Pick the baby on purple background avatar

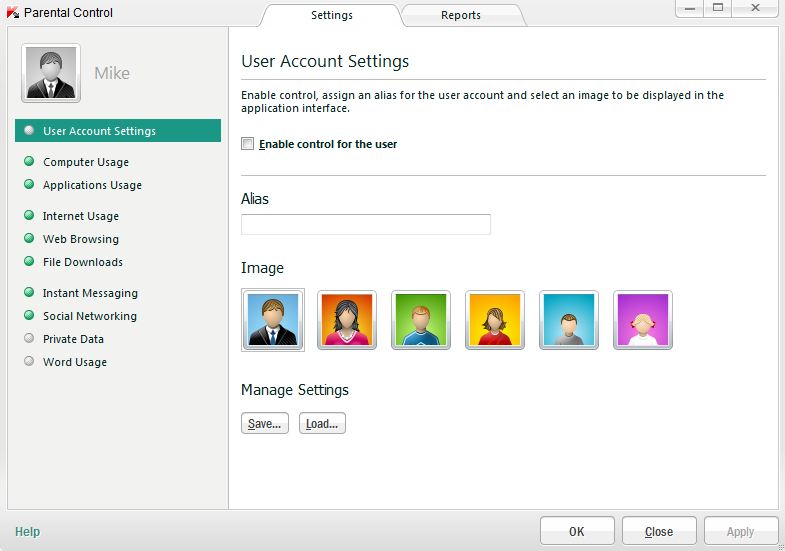click(643, 320)
